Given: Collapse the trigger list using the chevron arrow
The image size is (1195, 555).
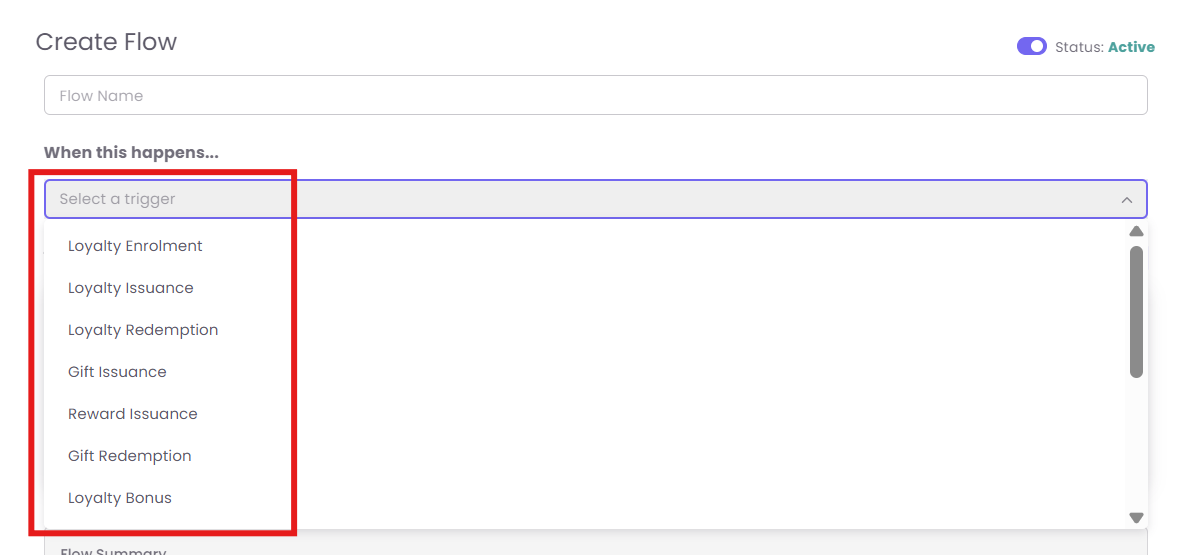Looking at the screenshot, I should (x=1127, y=200).
